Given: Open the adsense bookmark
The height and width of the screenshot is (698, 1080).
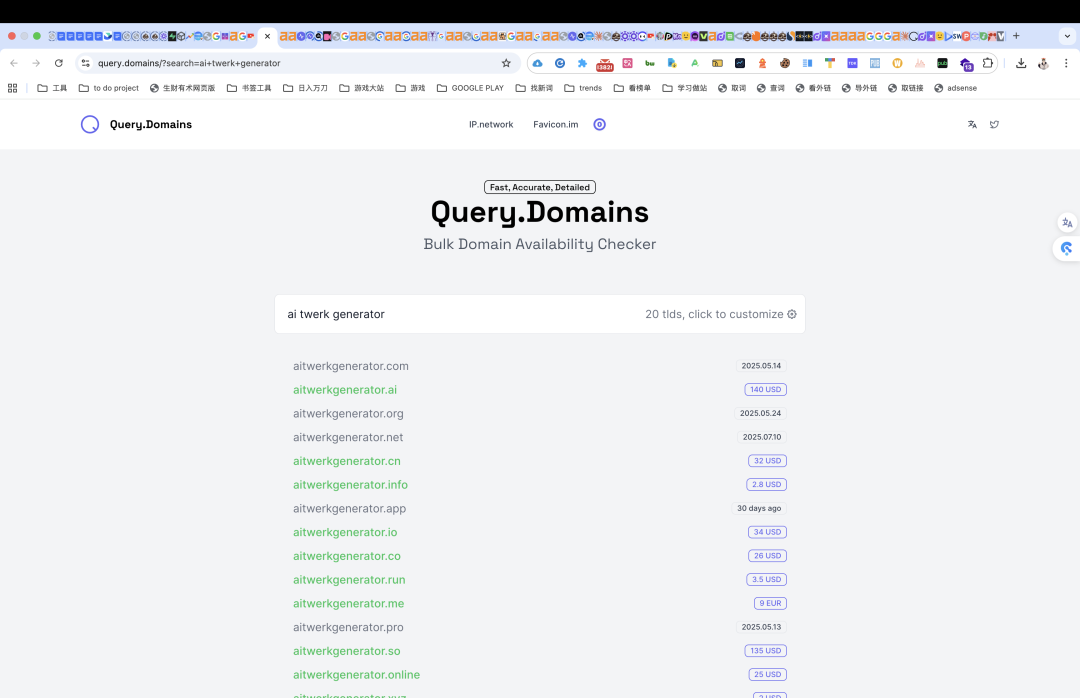Looking at the screenshot, I should coord(955,88).
